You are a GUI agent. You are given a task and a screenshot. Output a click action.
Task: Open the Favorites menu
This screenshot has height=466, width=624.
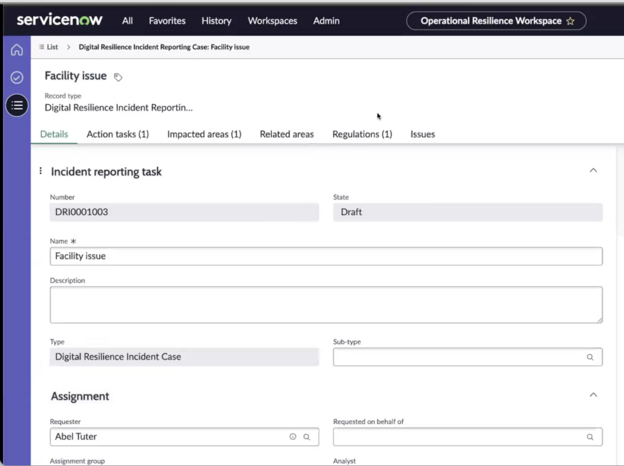[167, 21]
